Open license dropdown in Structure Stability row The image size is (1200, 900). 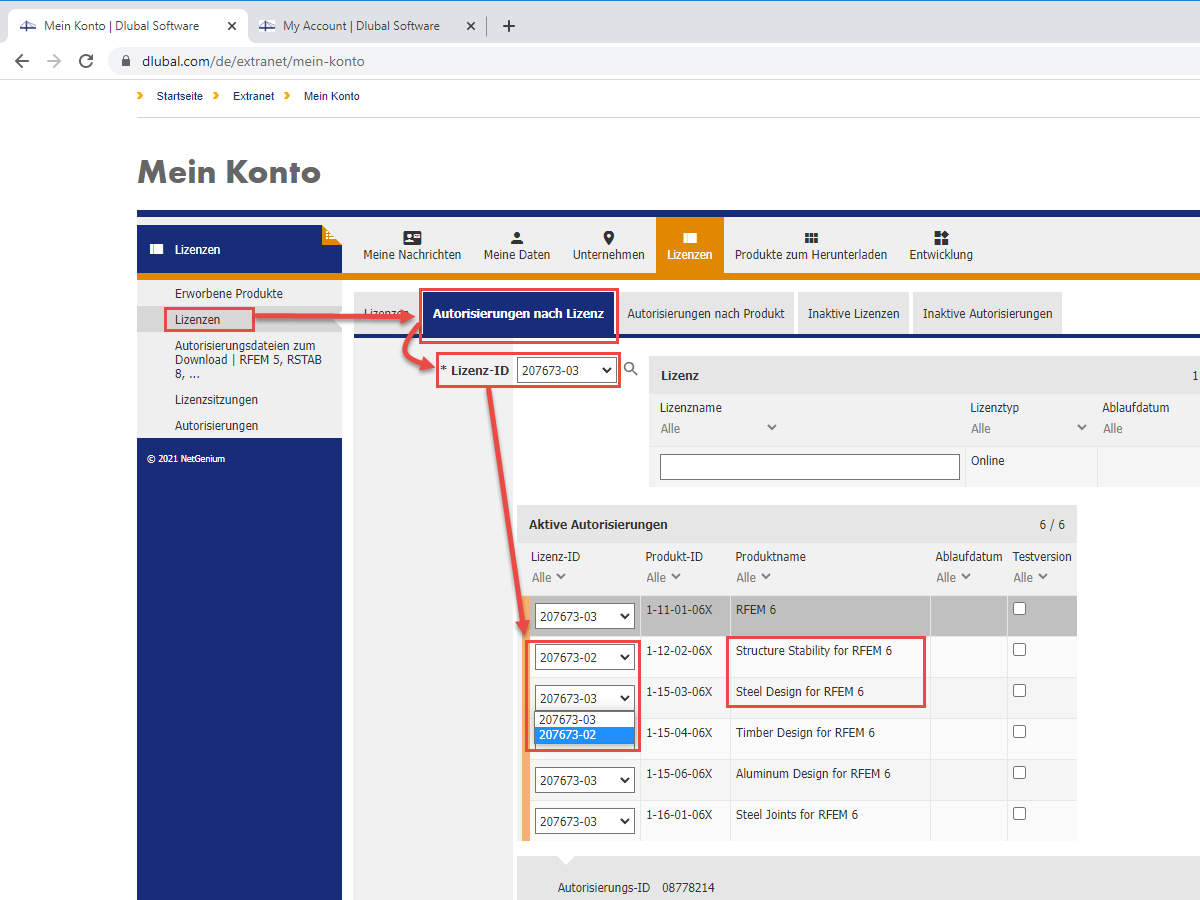coord(585,657)
